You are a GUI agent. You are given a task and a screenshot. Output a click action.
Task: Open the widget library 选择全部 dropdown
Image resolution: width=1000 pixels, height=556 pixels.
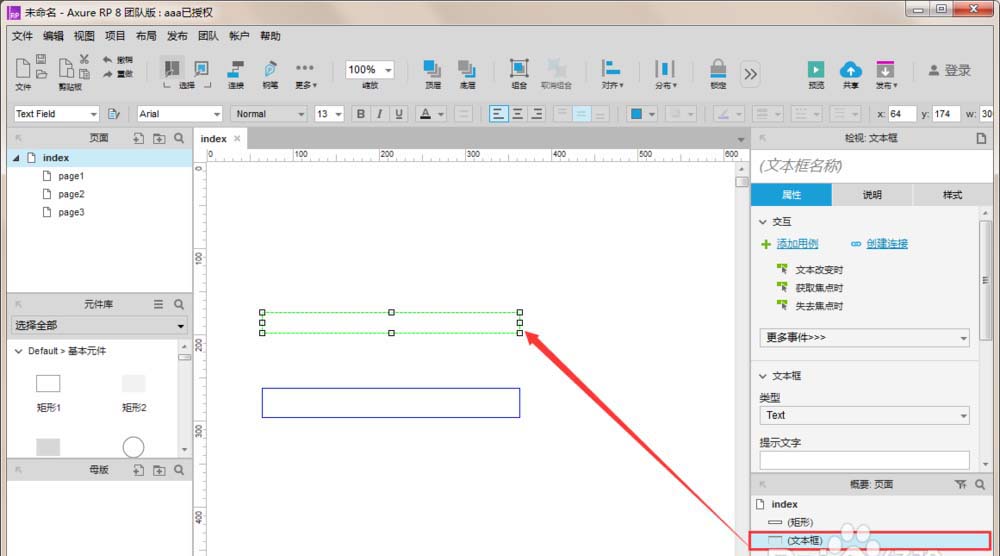pyautogui.click(x=99, y=325)
